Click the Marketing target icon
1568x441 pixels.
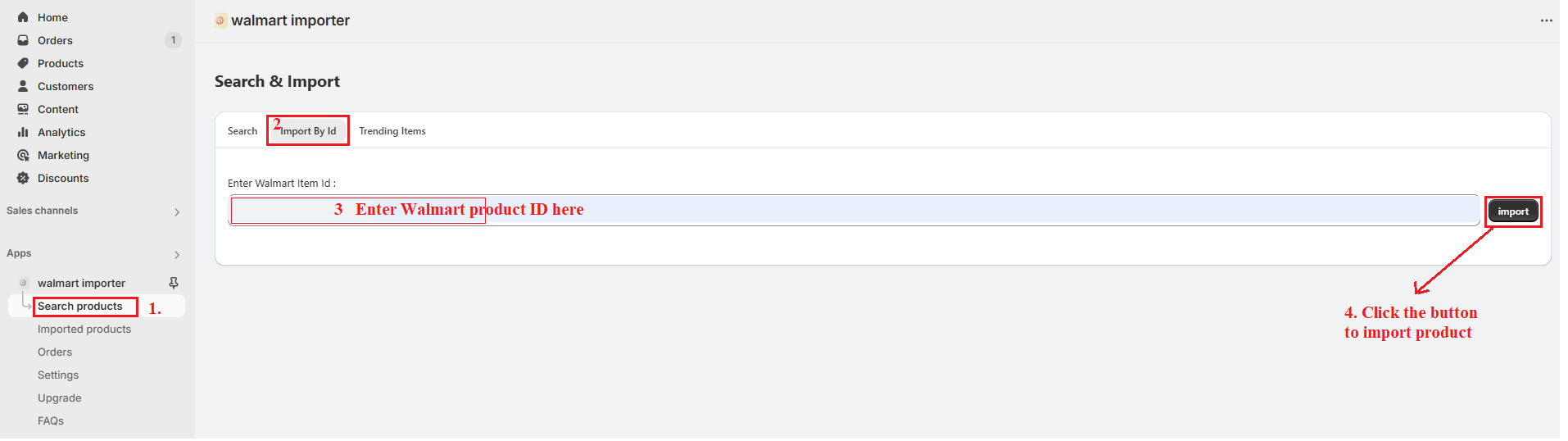[x=23, y=155]
